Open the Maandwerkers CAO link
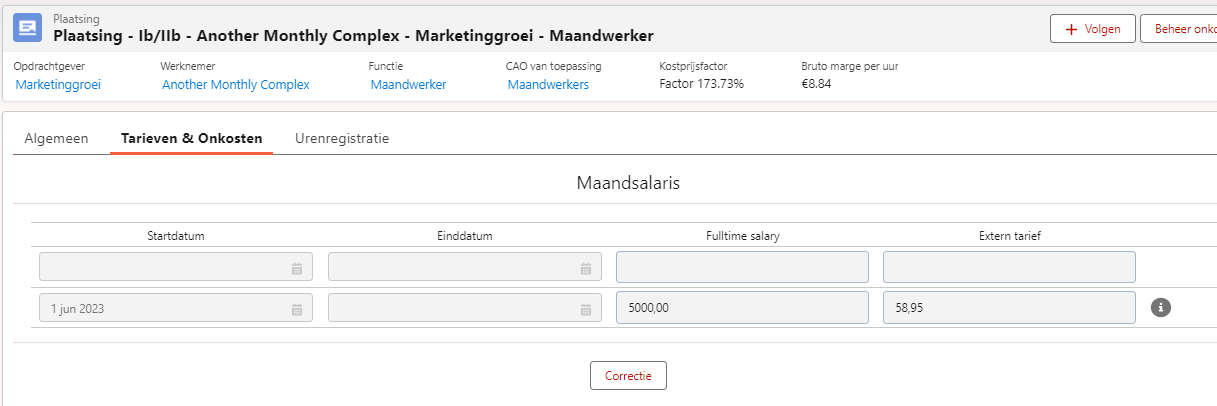 pyautogui.click(x=548, y=85)
